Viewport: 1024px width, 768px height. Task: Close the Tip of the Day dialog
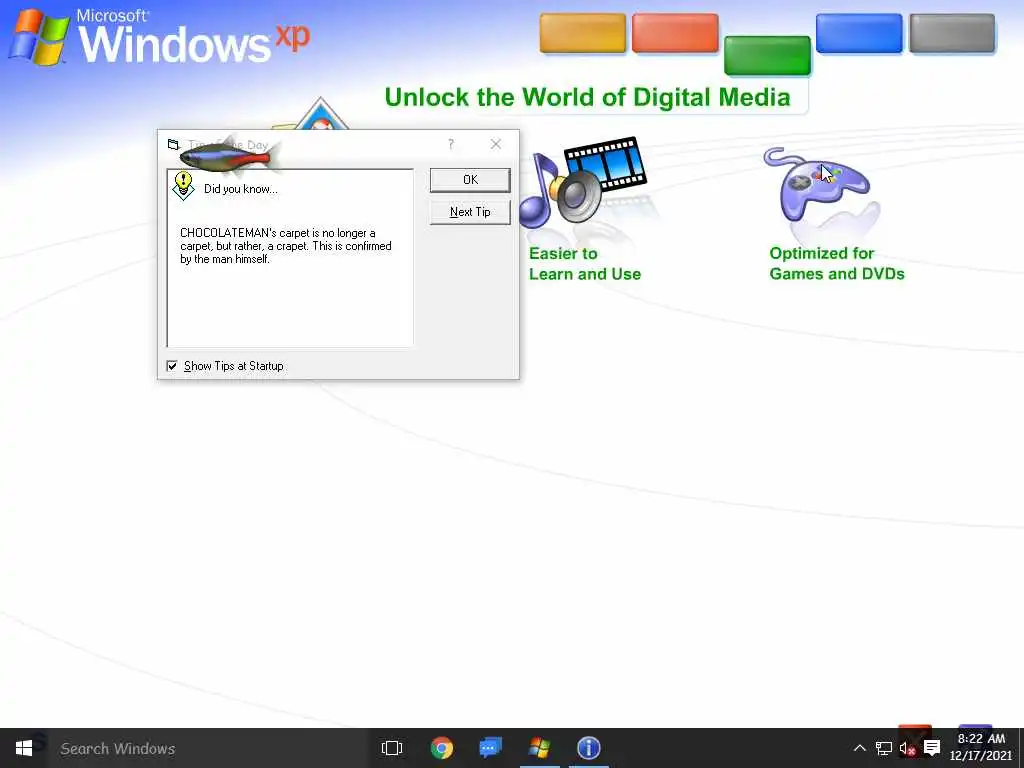coord(496,144)
